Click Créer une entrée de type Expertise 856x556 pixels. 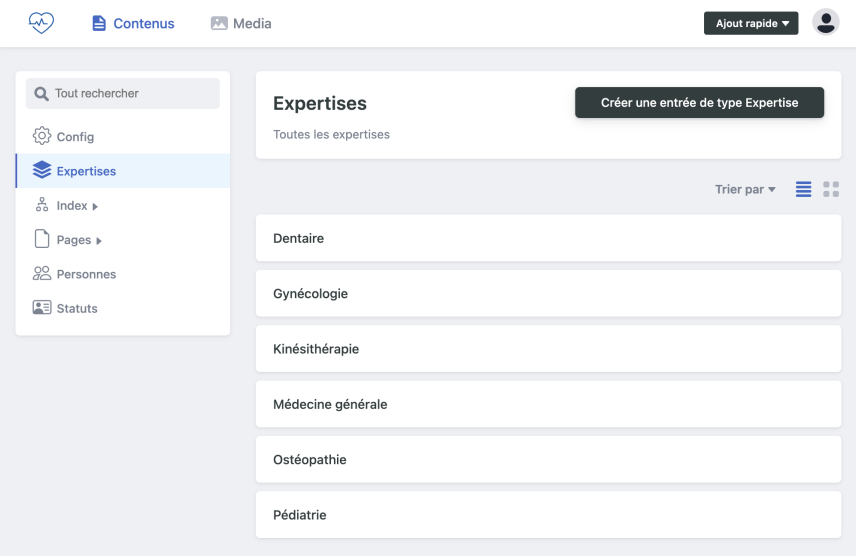pos(699,102)
